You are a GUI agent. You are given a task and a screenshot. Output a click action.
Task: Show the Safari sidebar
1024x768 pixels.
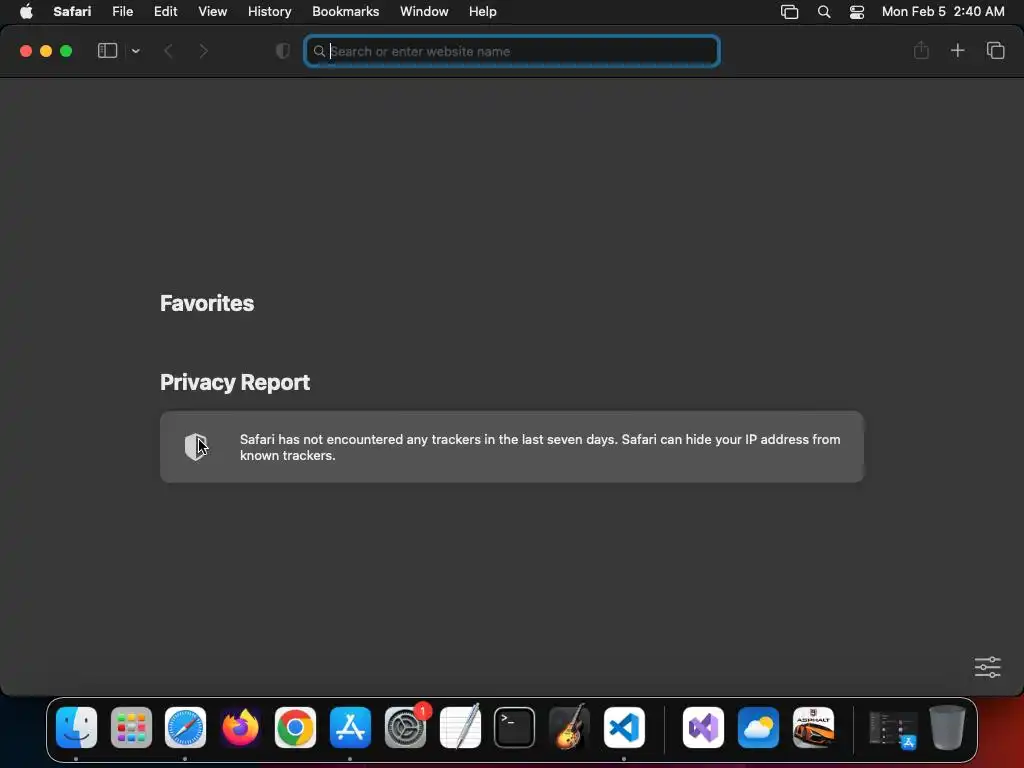[x=107, y=51]
